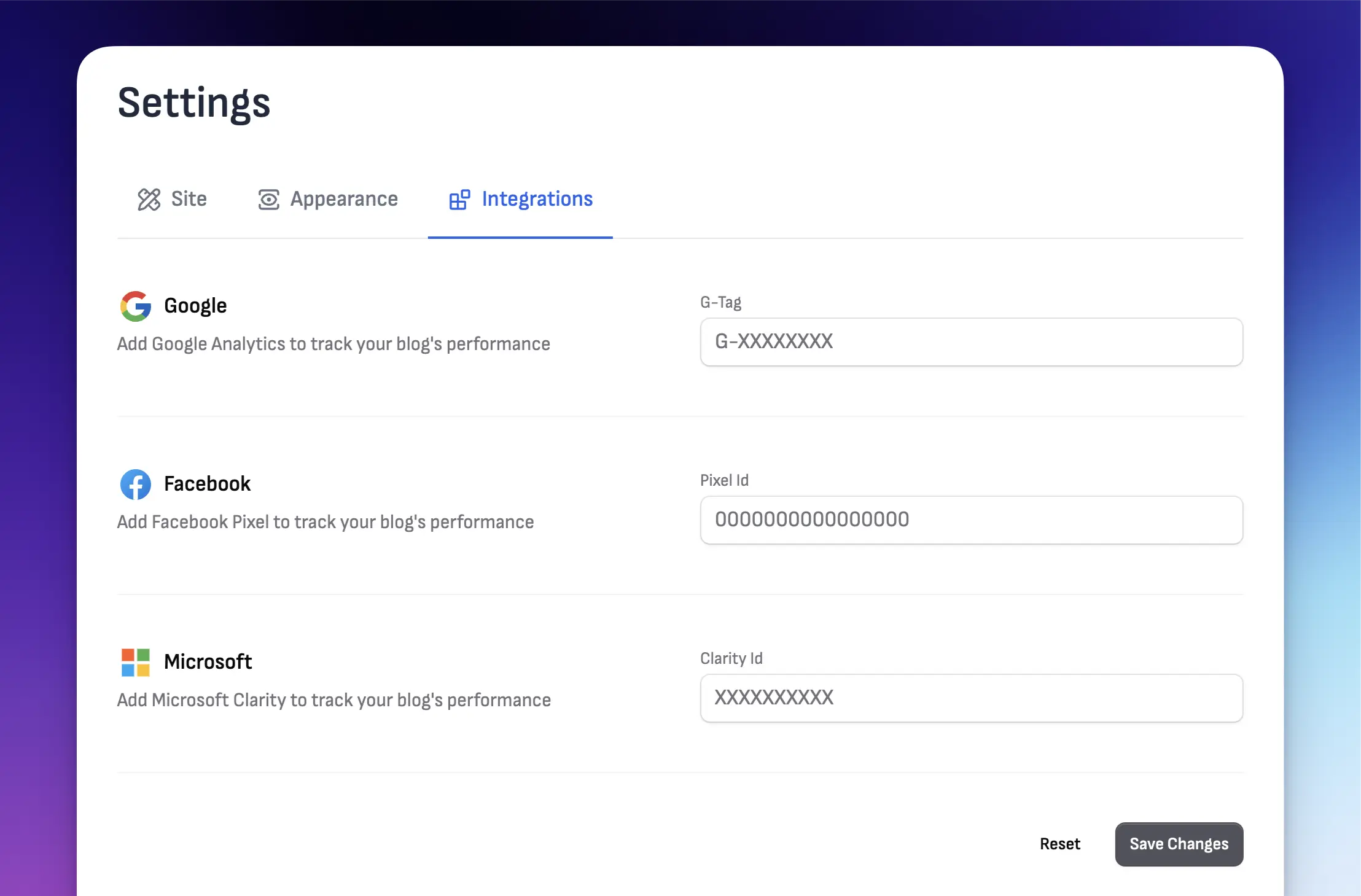Screen dimensions: 1361x896
Task: Click the Reset button
Action: [x=1060, y=843]
